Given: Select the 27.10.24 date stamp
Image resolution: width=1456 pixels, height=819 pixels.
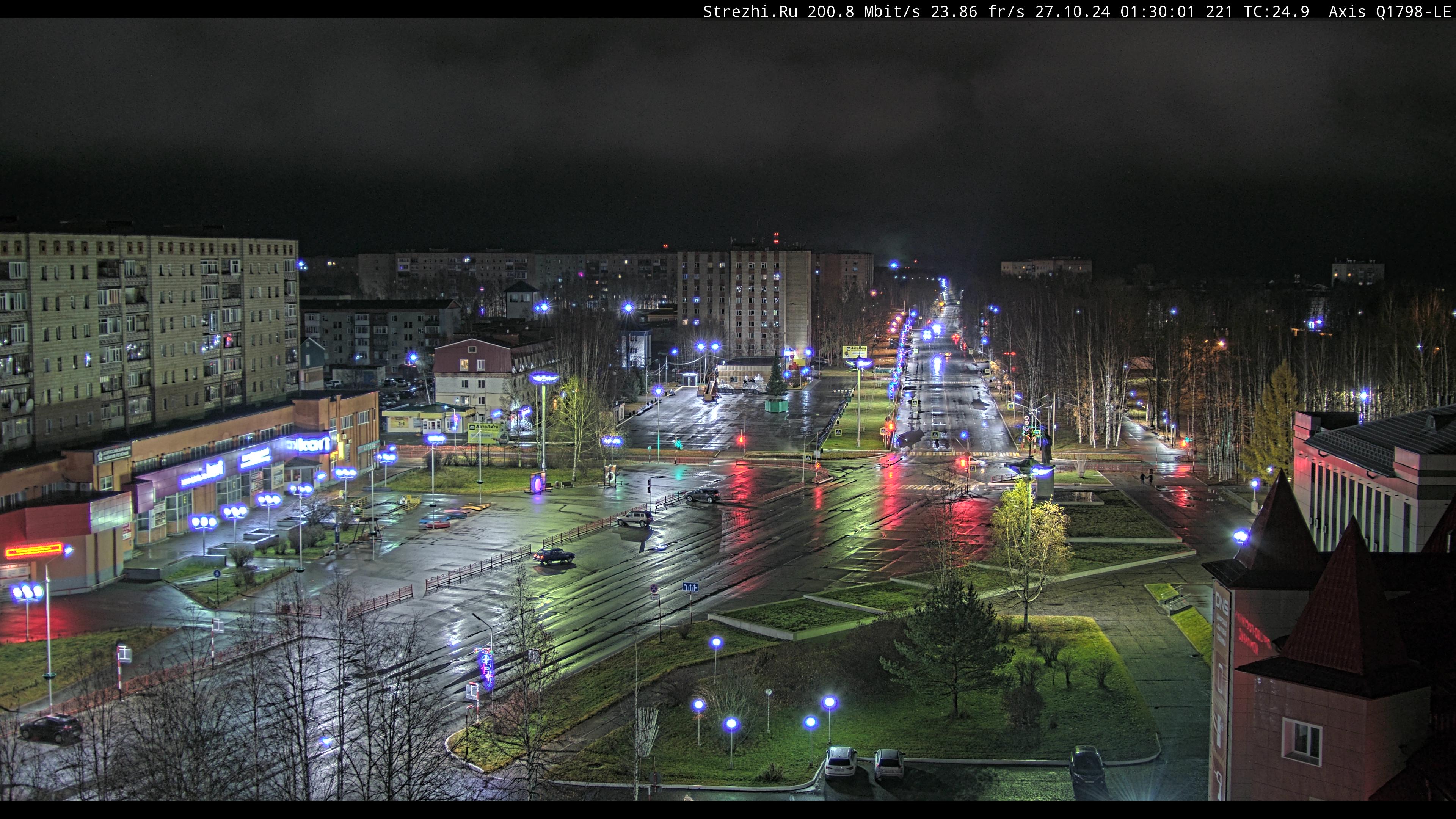Looking at the screenshot, I should (1072, 11).
